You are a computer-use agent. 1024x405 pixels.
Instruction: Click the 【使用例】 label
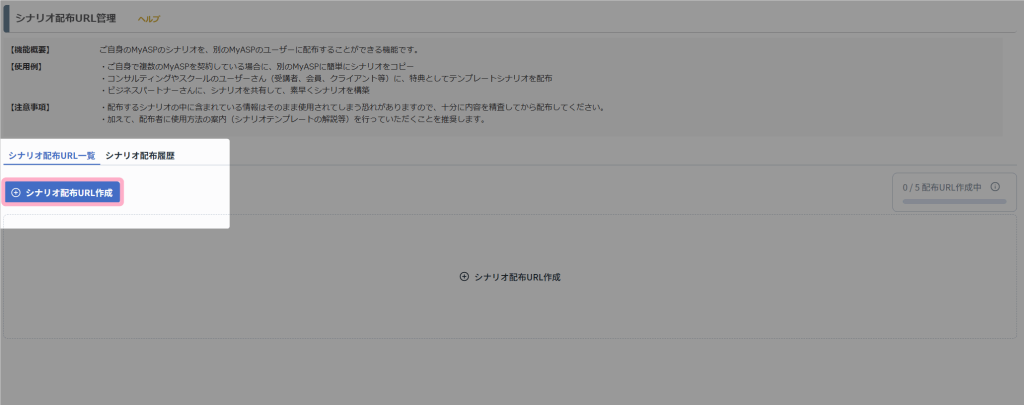pyautogui.click(x=26, y=66)
